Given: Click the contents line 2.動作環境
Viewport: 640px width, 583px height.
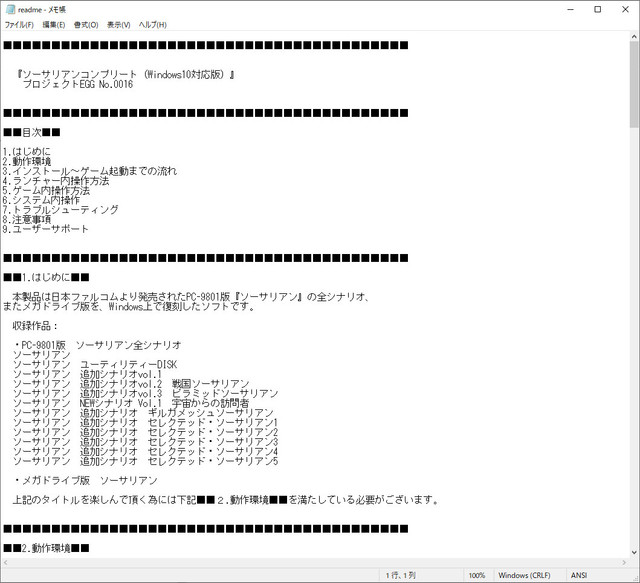Looking at the screenshot, I should click(27, 161).
